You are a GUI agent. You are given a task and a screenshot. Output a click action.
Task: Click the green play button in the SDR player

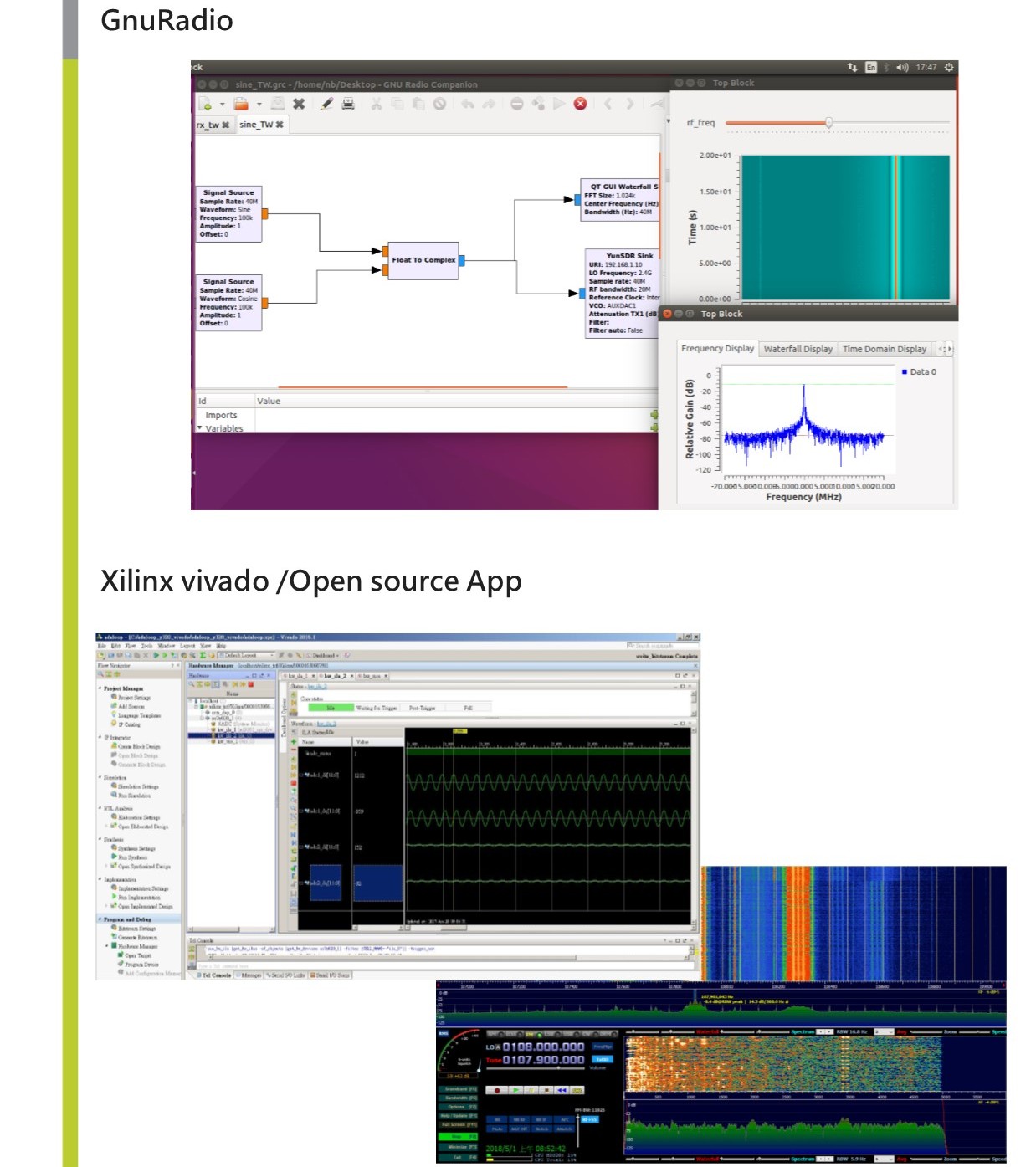(515, 1090)
